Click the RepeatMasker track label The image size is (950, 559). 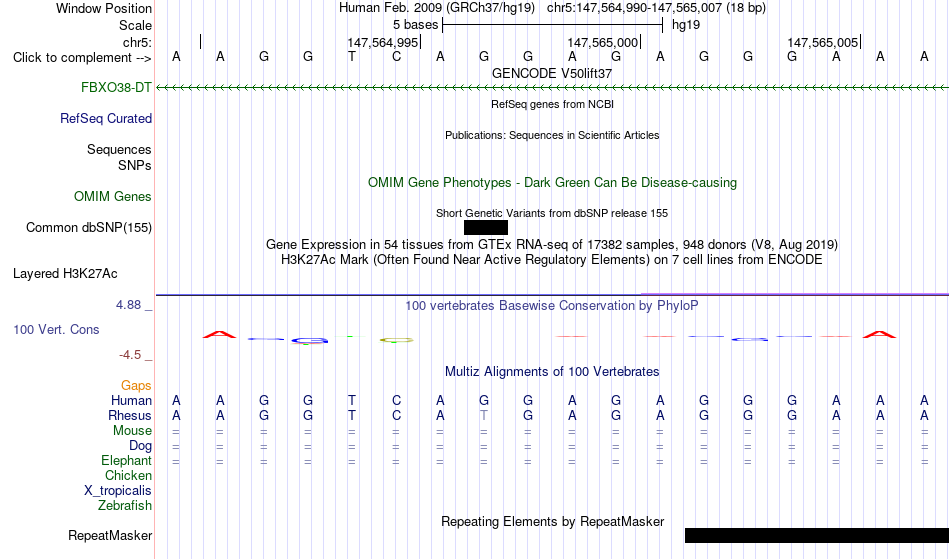pos(110,535)
